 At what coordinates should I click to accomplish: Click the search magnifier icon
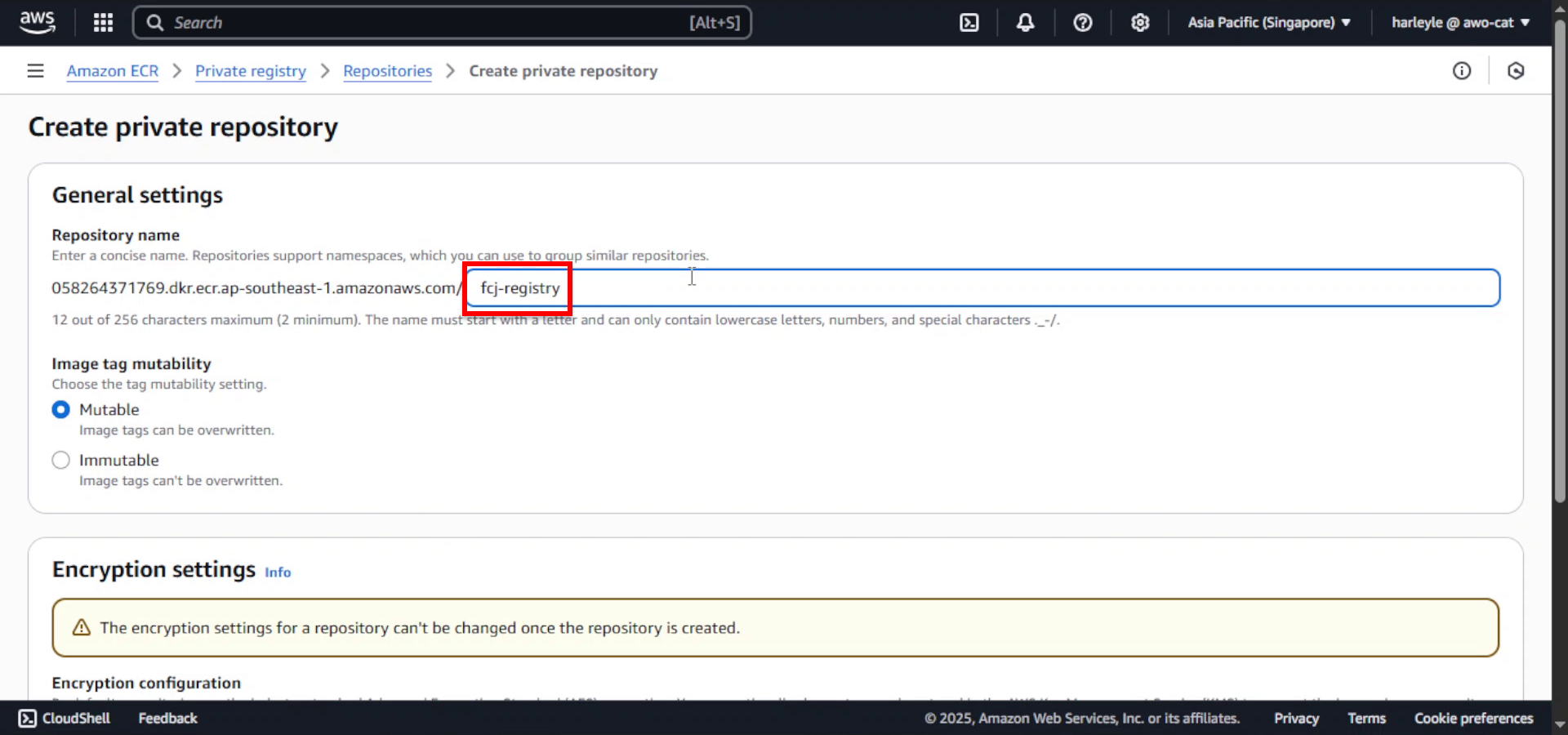point(155,23)
